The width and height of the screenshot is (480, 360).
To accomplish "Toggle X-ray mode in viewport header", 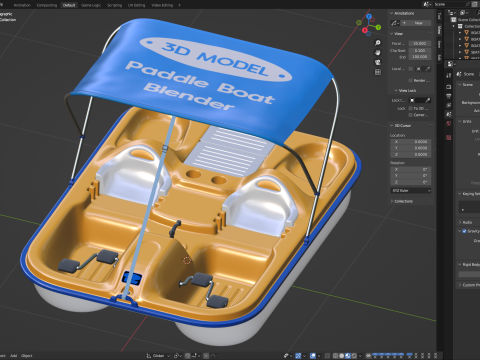I will 328,356.
